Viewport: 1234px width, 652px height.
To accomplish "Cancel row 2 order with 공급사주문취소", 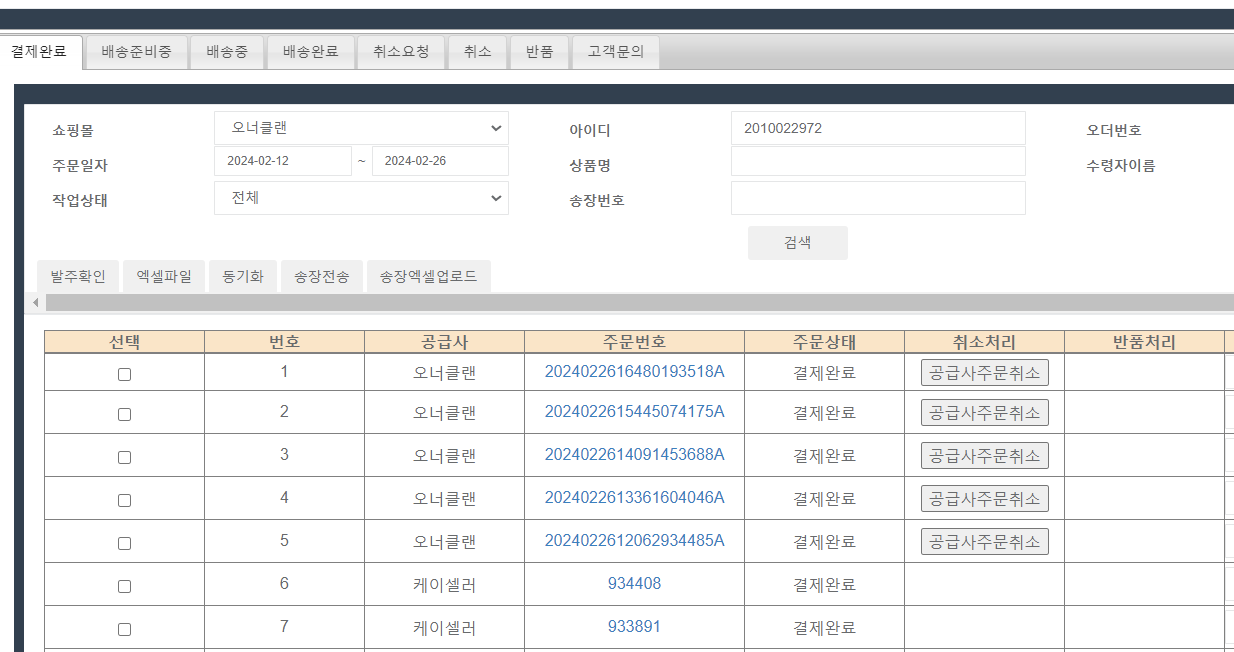I will [984, 413].
